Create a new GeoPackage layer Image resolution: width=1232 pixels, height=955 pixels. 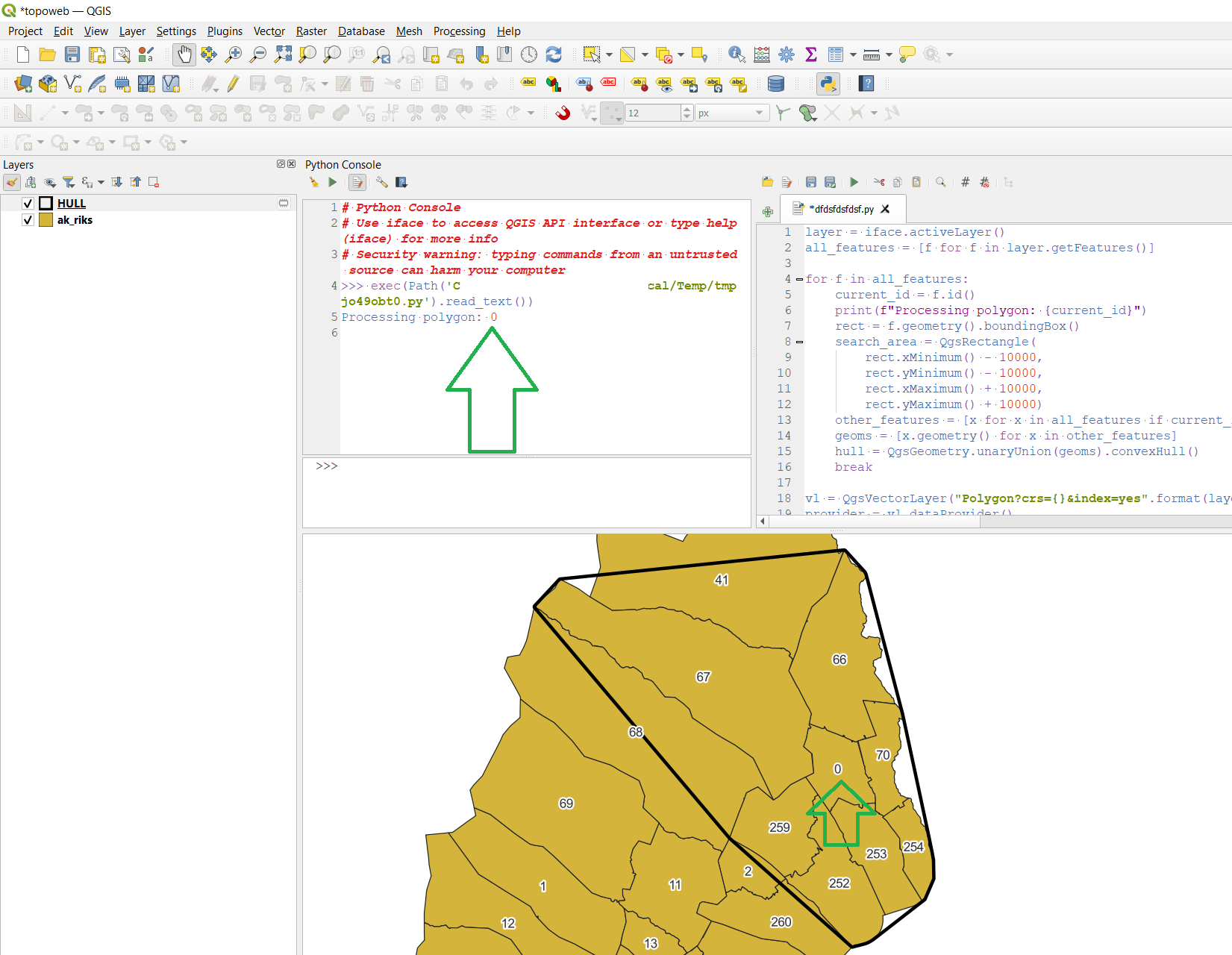(x=48, y=84)
